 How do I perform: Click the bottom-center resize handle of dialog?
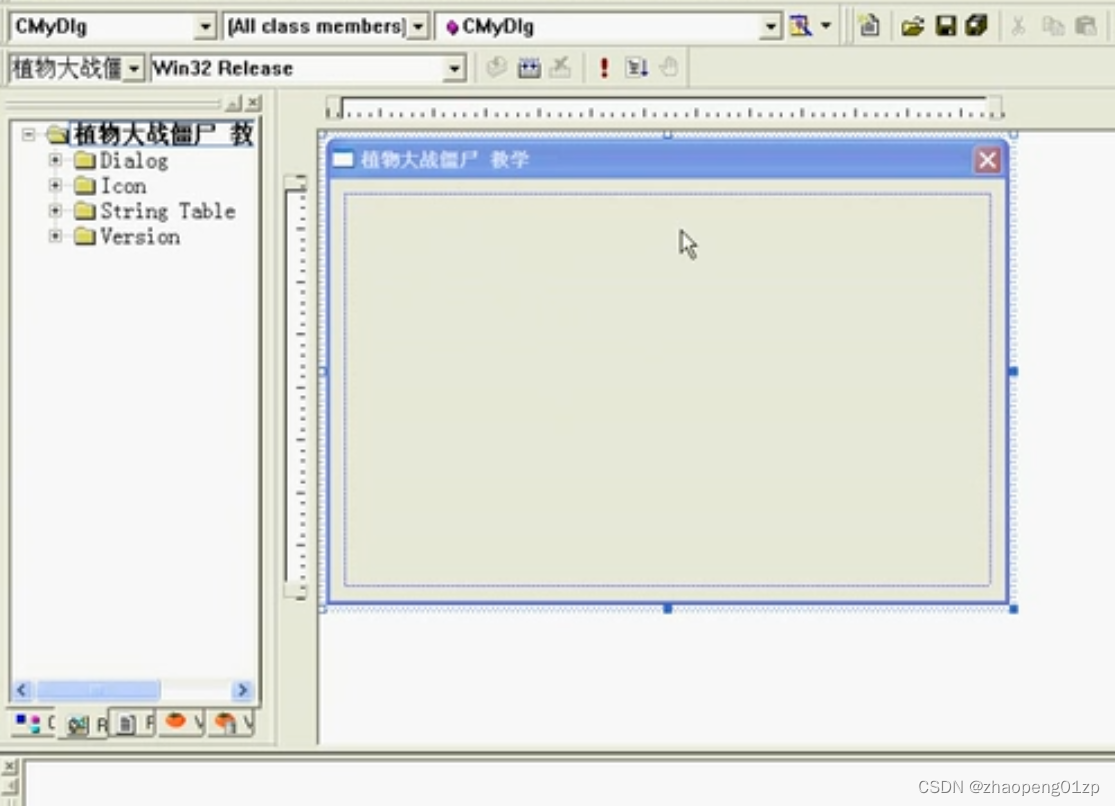(668, 609)
